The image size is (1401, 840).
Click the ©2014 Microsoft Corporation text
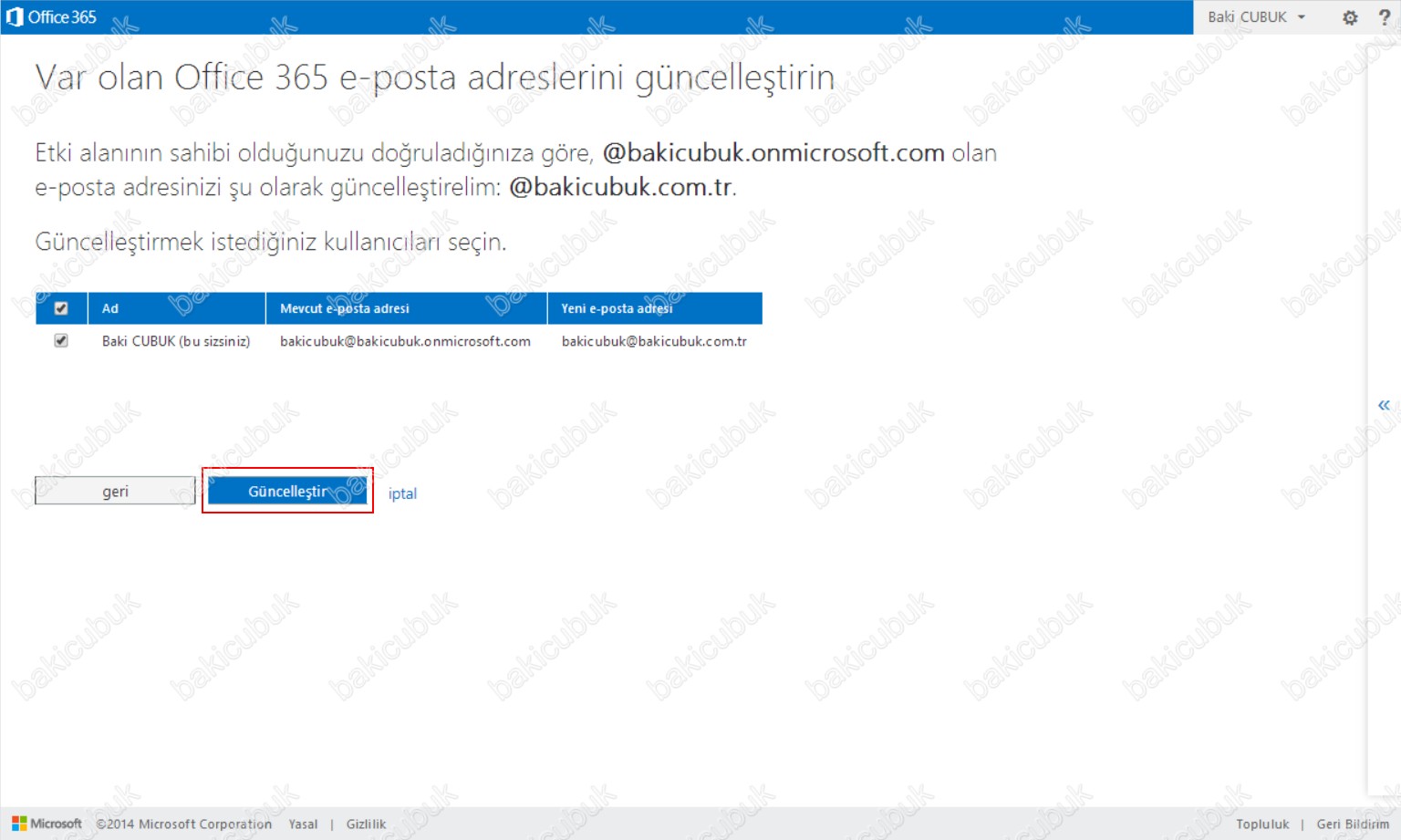(183, 824)
